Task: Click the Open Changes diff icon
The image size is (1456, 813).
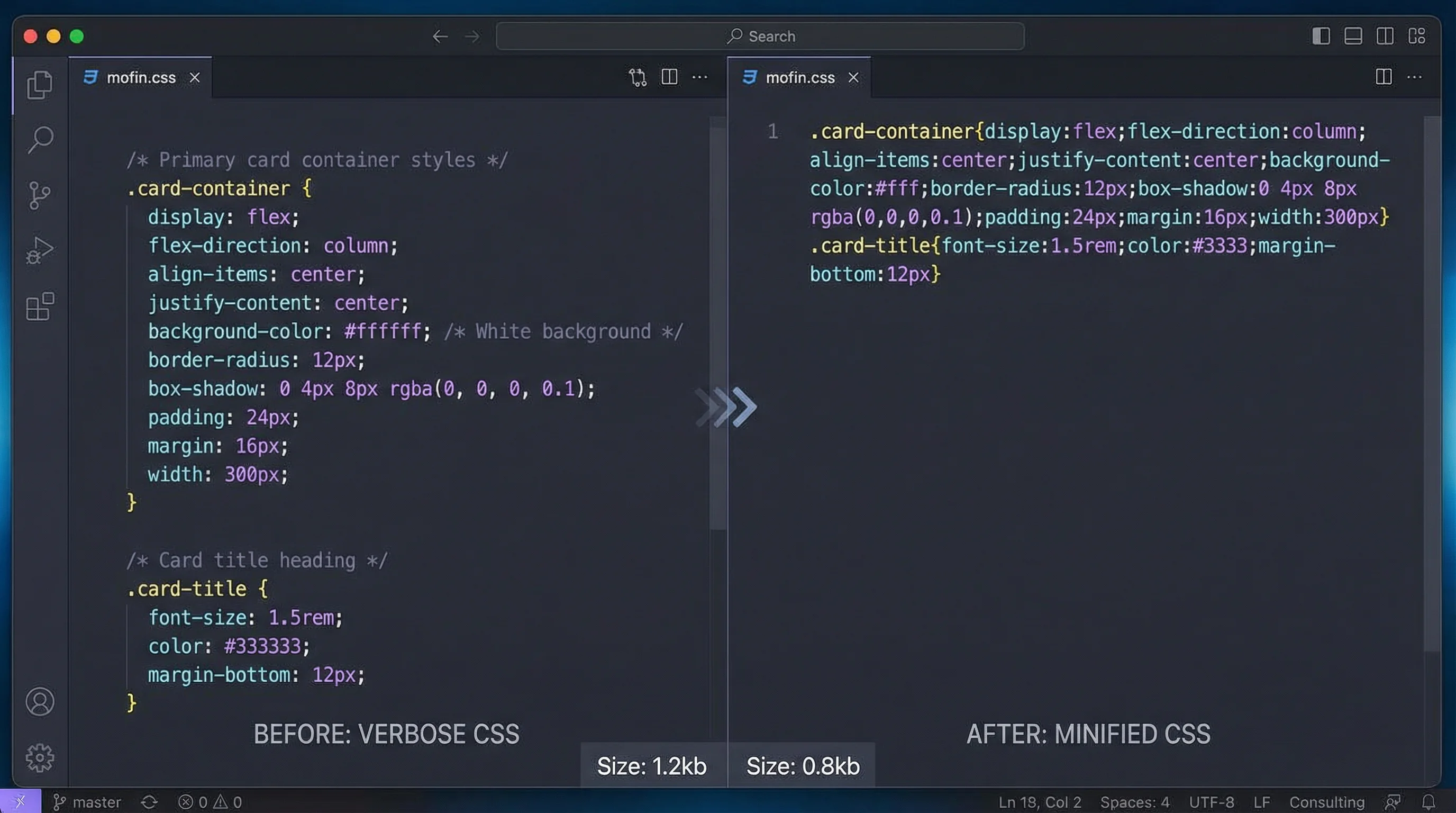Action: [x=637, y=77]
